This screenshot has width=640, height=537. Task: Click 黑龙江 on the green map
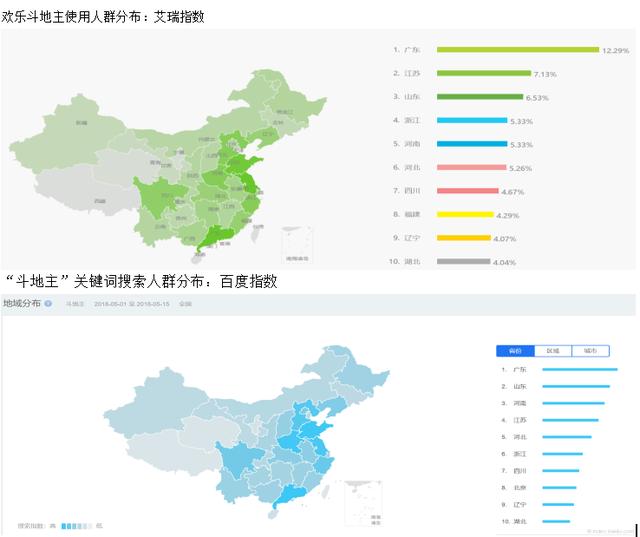[285, 112]
